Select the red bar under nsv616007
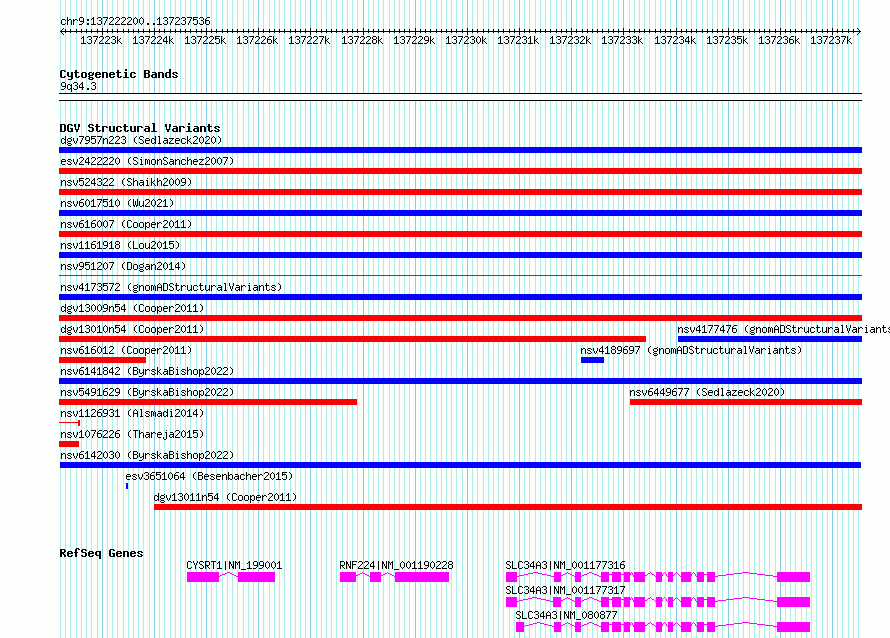The height and width of the screenshot is (638, 890). tap(460, 234)
